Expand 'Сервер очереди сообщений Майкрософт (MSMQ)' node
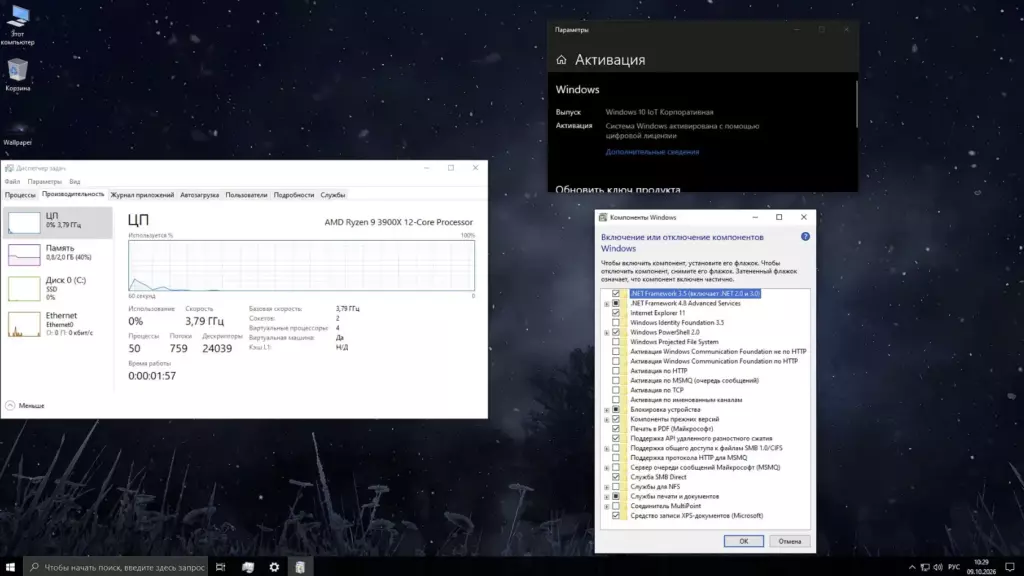 [x=607, y=468]
